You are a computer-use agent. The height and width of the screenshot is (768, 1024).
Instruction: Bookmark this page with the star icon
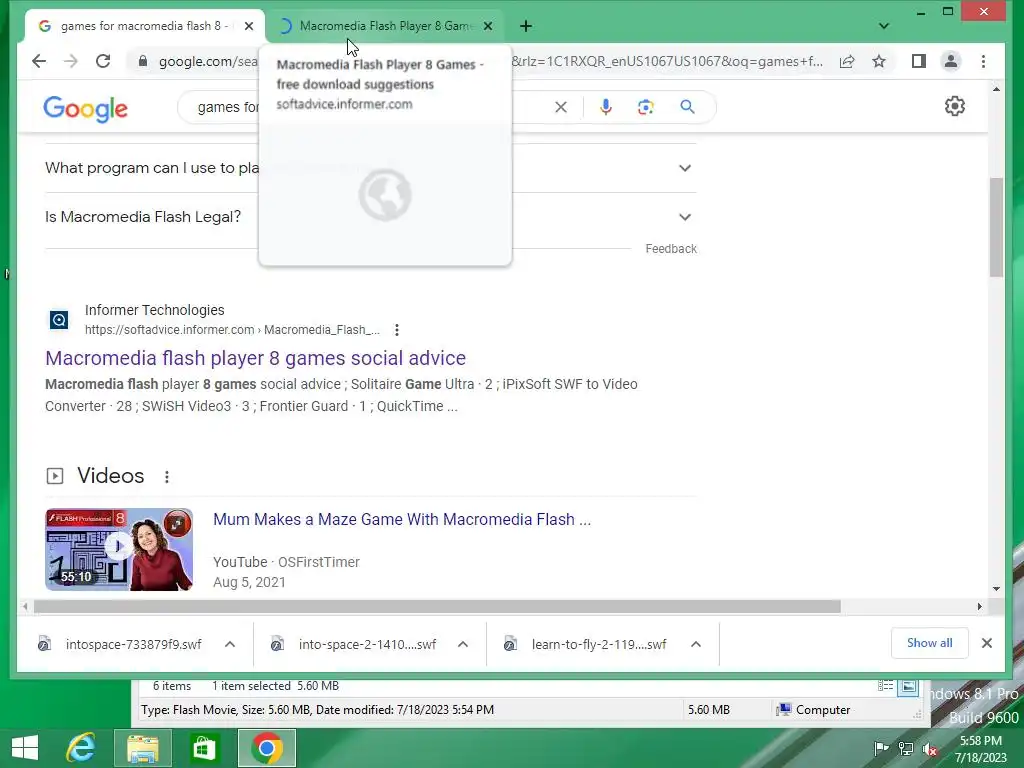point(879,61)
